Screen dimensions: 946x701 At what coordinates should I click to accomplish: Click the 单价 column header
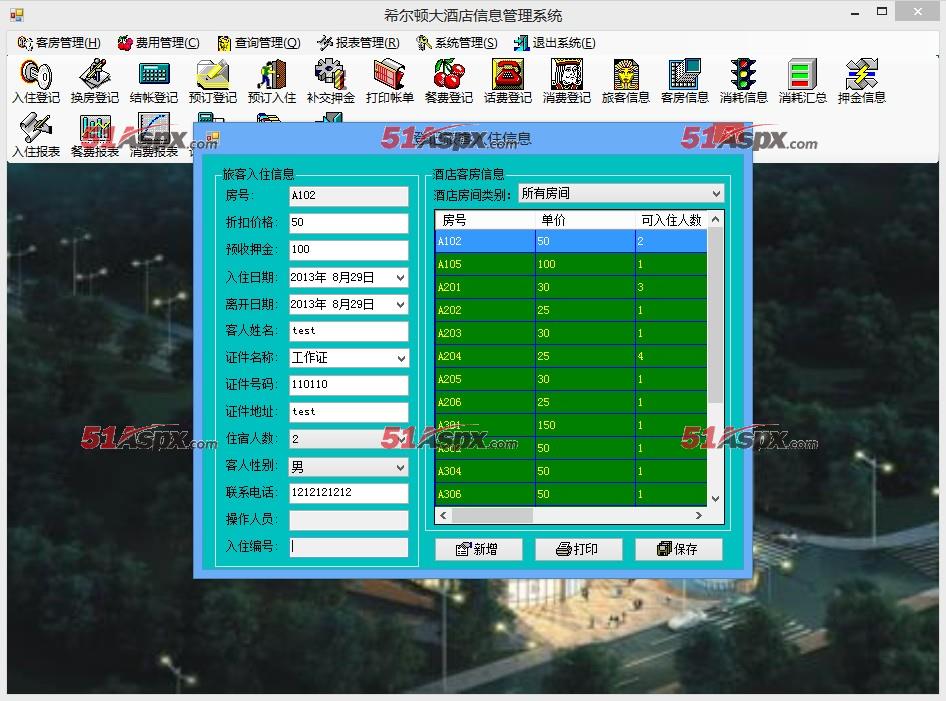[585, 220]
